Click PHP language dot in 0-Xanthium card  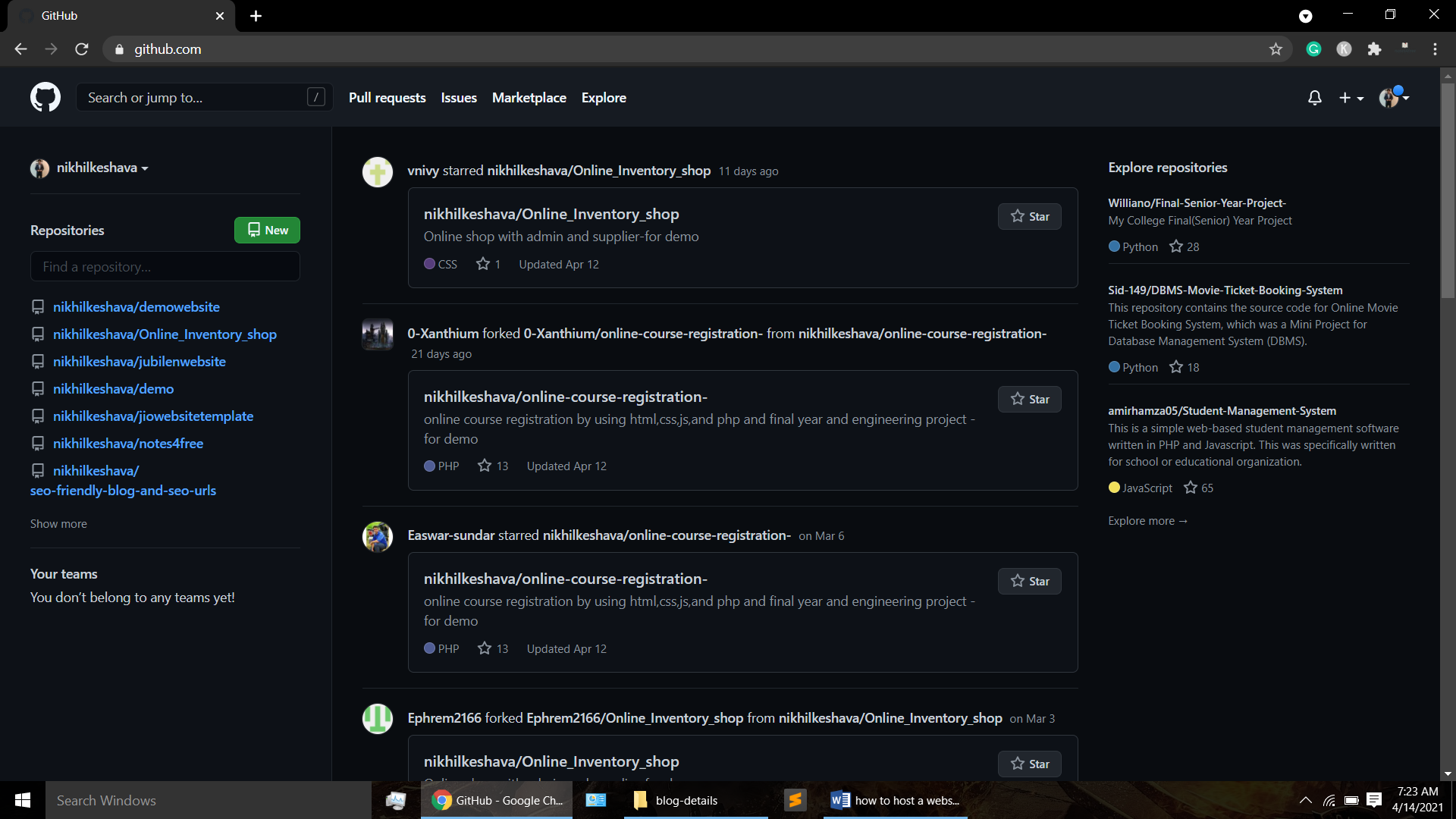(429, 466)
